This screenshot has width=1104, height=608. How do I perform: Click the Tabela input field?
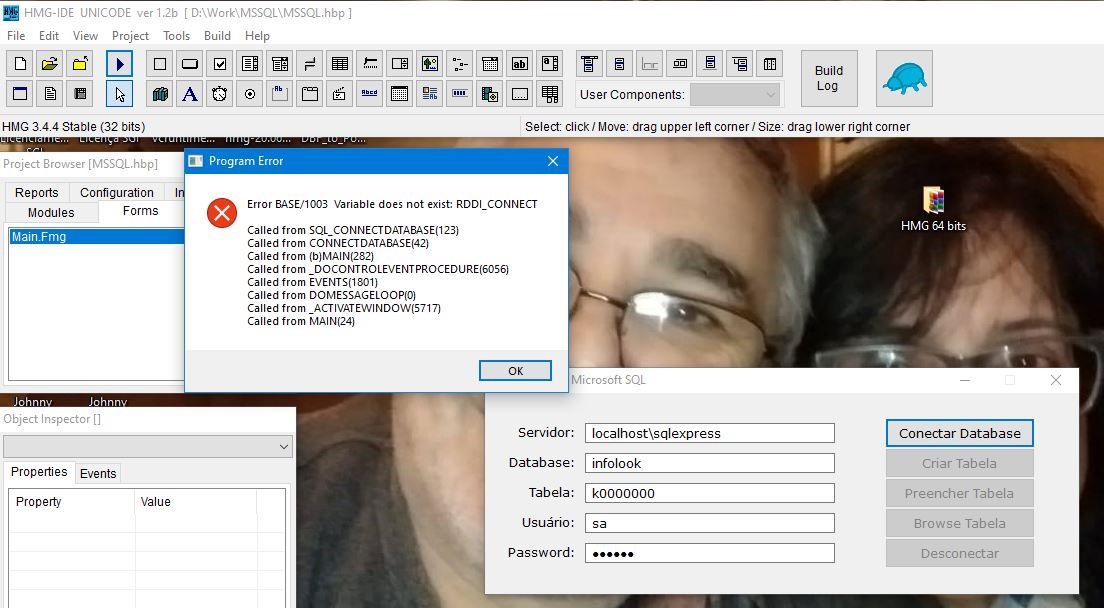click(710, 493)
